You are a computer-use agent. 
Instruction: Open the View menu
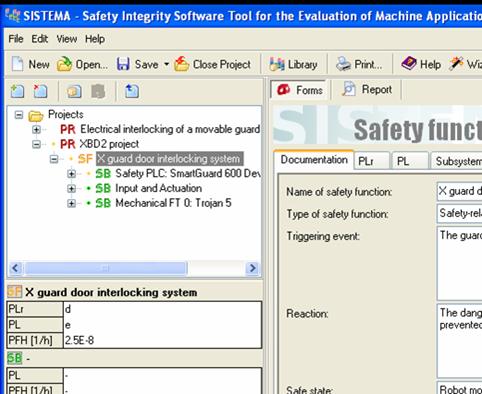tap(67, 39)
